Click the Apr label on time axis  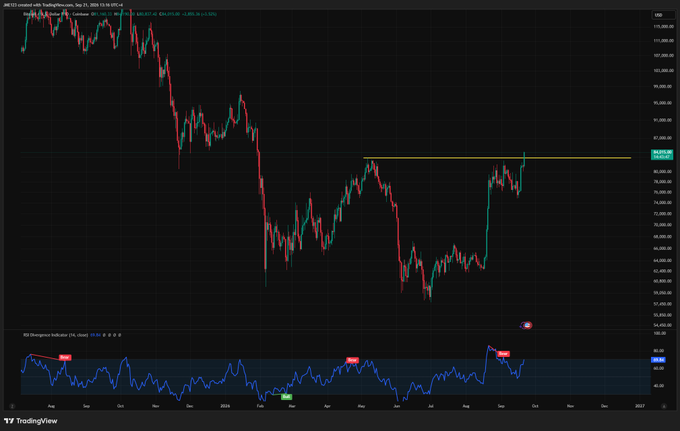327,406
